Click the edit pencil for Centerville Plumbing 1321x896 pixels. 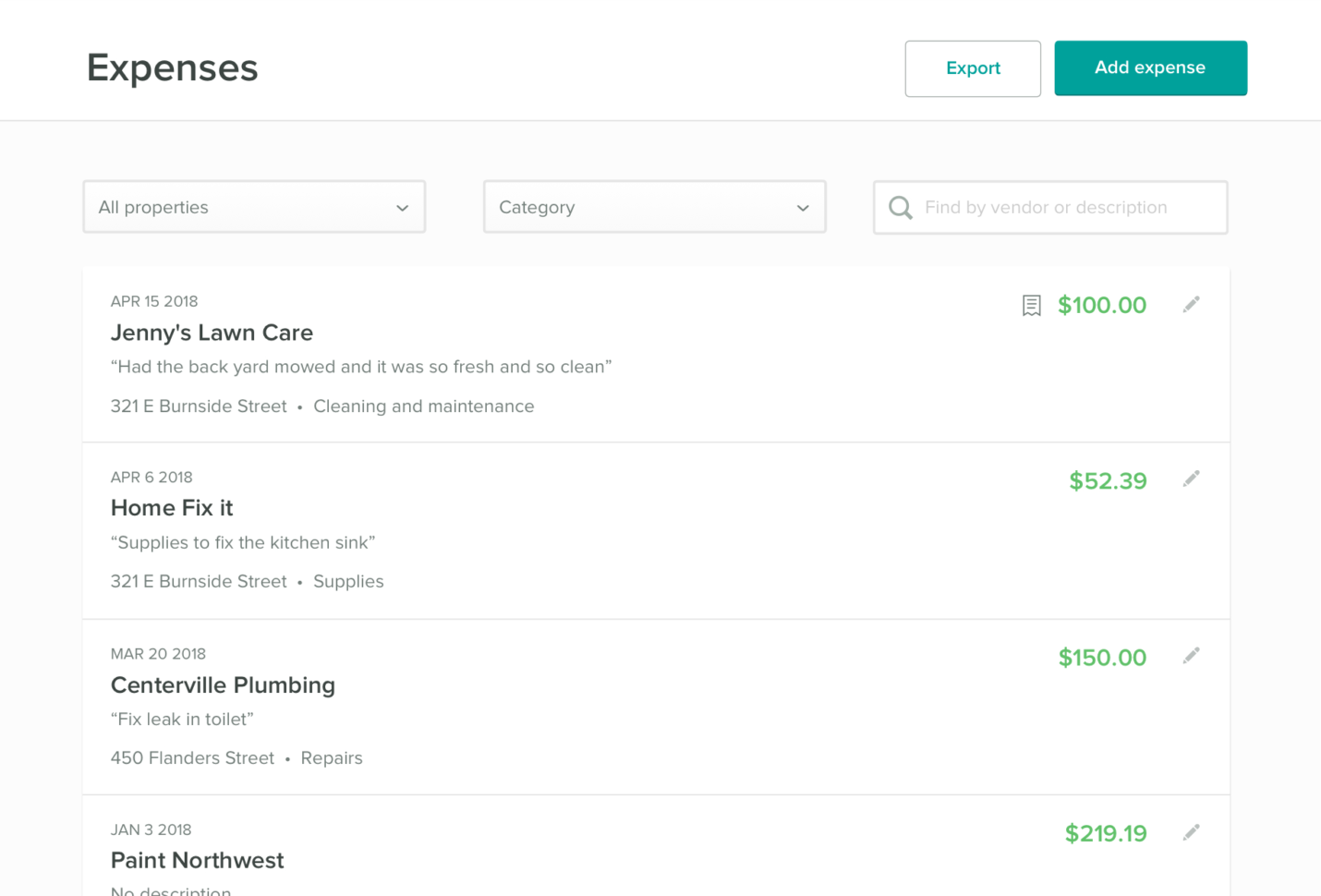coord(1191,655)
